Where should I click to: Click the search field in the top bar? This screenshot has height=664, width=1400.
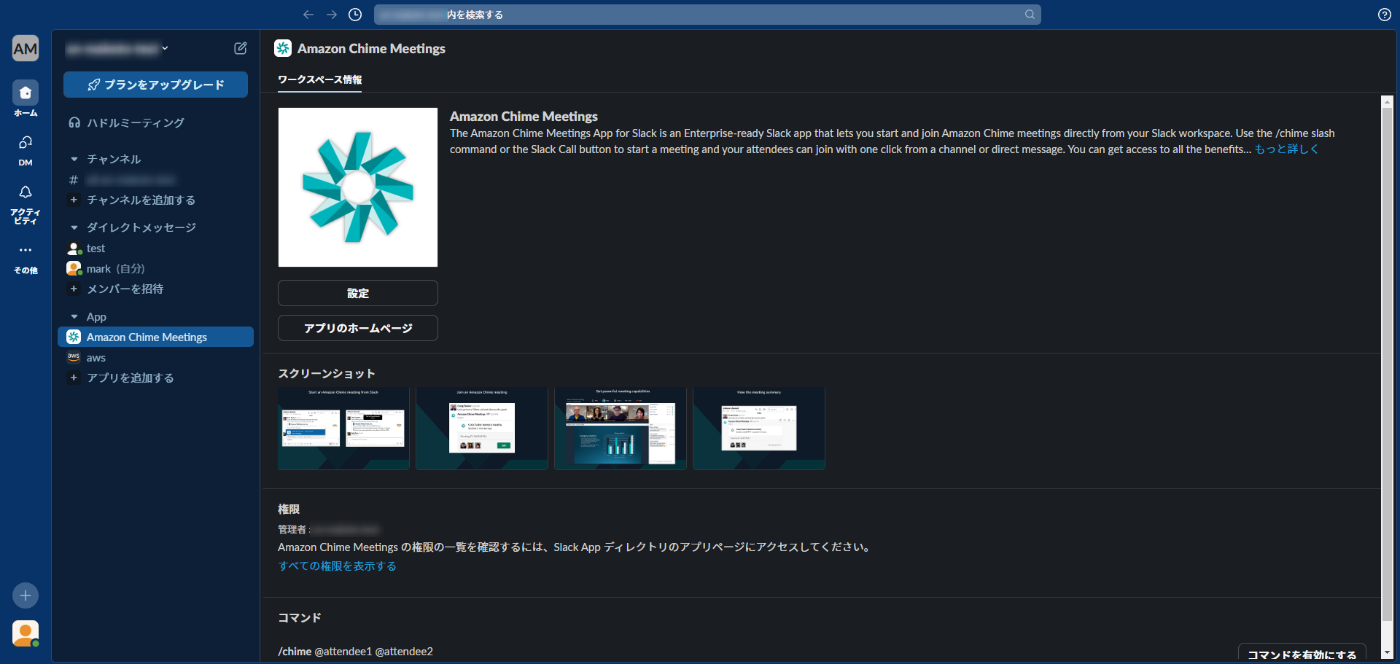pyautogui.click(x=707, y=14)
